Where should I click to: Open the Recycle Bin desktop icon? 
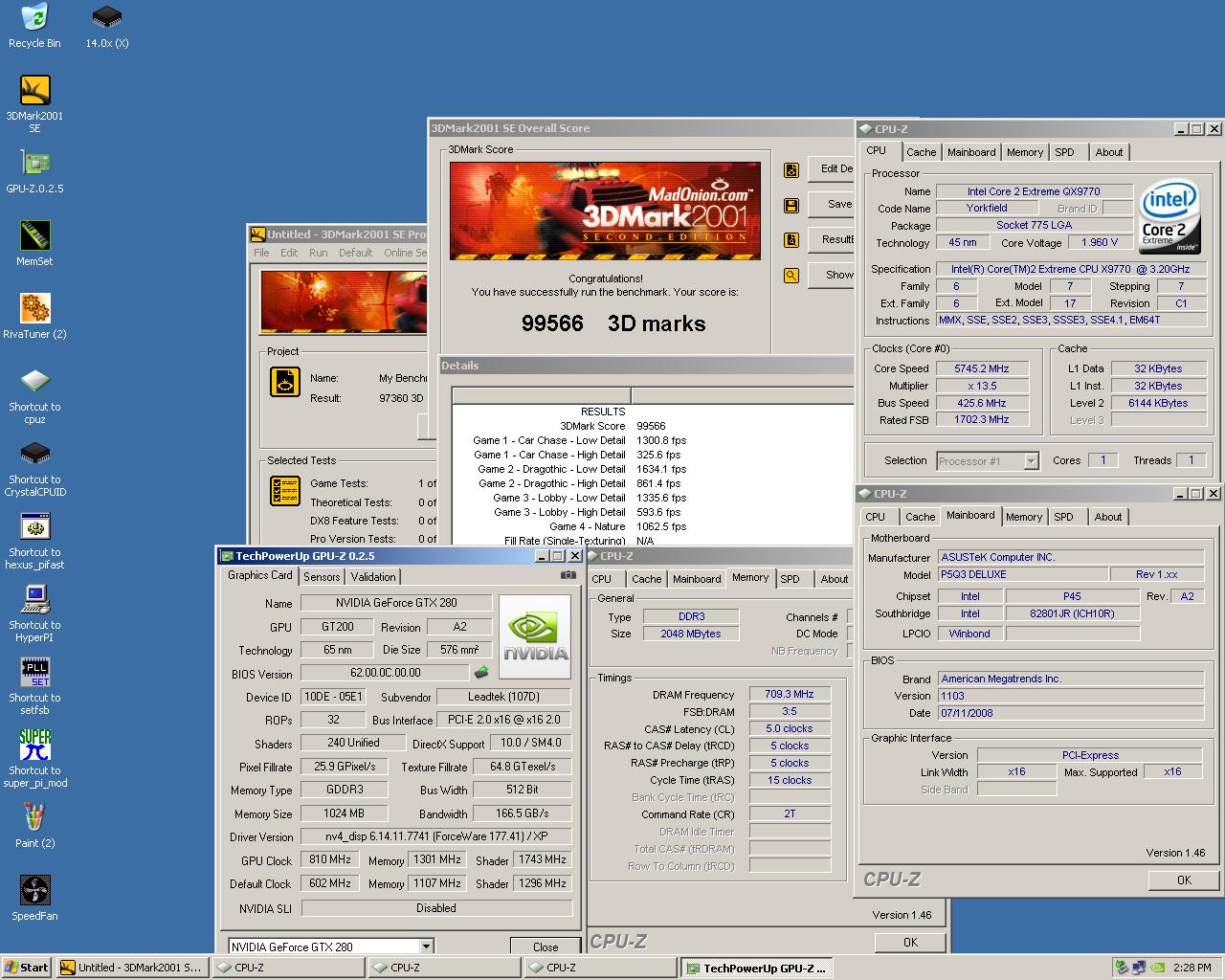34,26
